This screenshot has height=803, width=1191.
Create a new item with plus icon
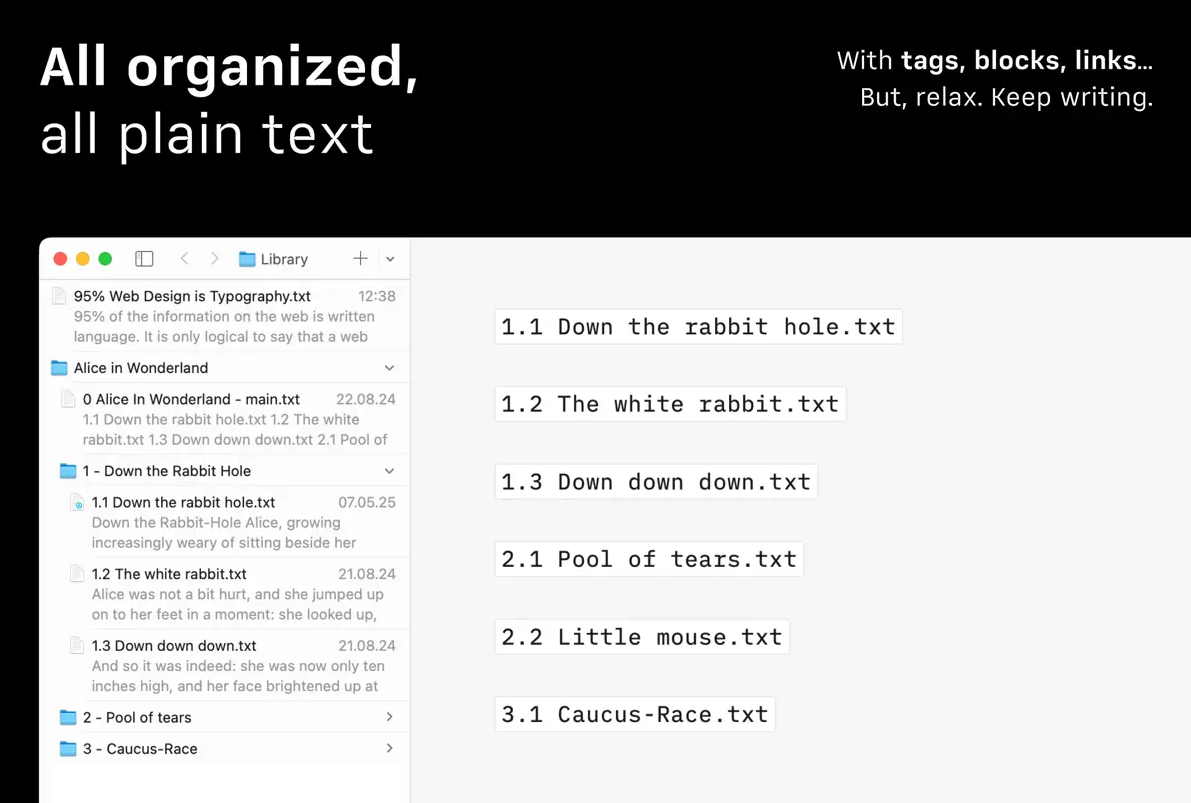[360, 258]
